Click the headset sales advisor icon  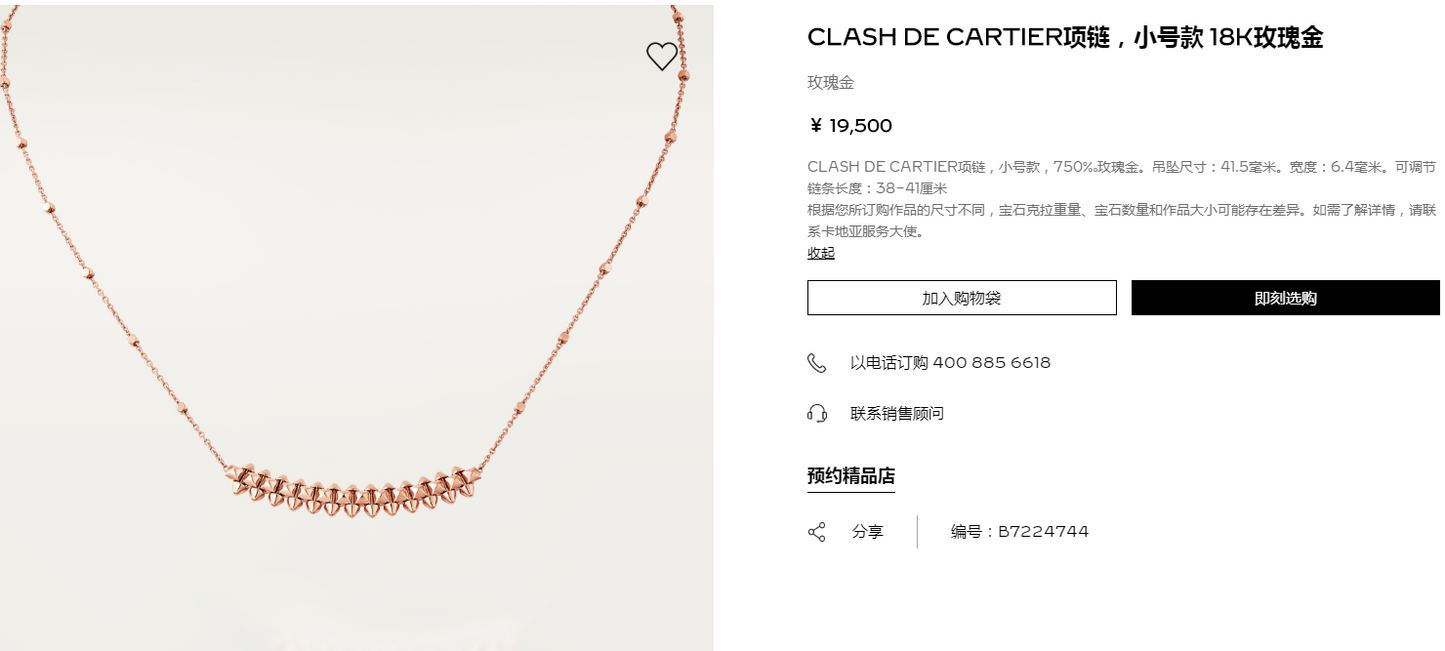(817, 413)
